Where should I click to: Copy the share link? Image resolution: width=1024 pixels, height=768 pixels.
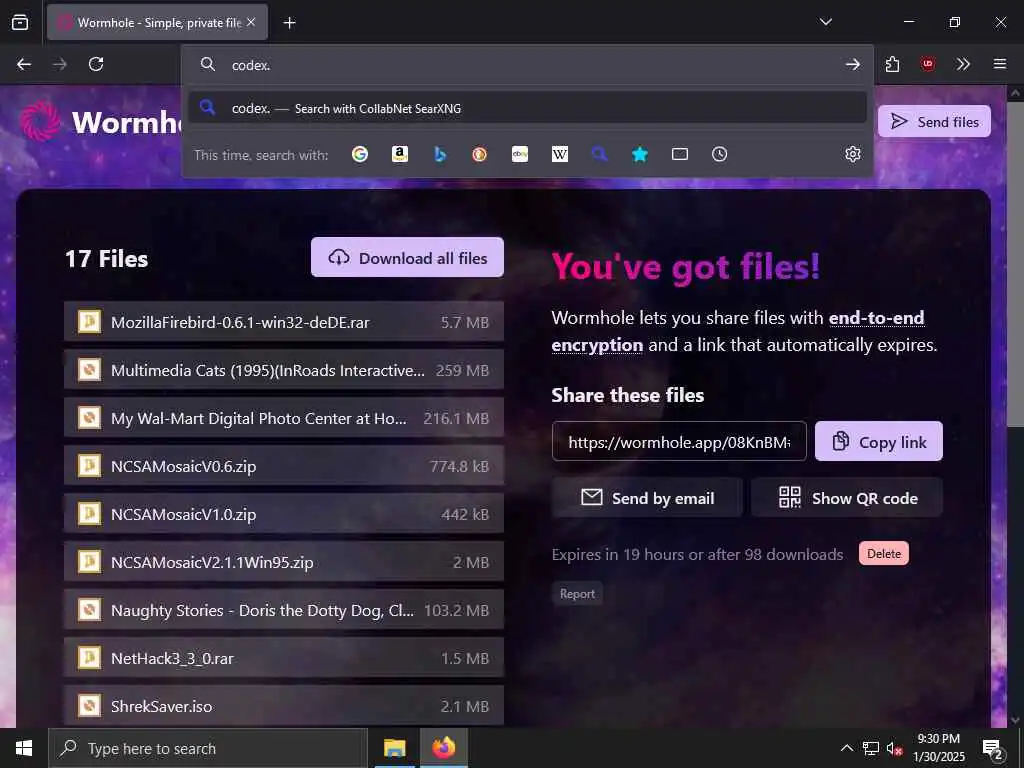[x=878, y=441]
